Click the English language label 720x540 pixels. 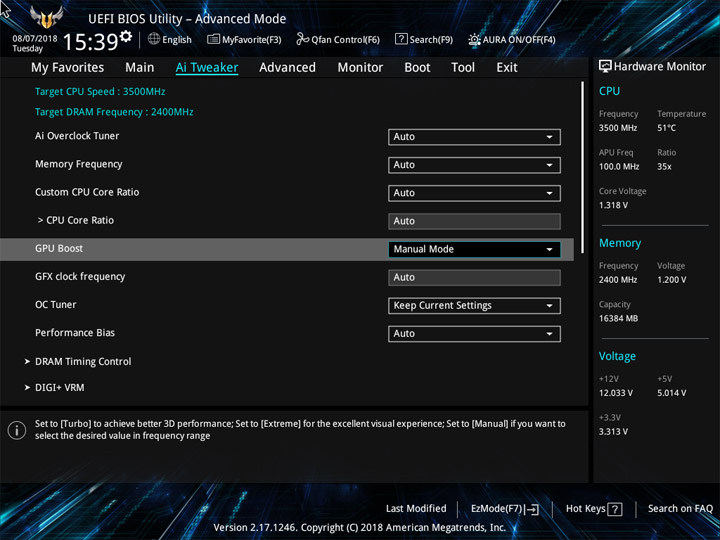(177, 39)
